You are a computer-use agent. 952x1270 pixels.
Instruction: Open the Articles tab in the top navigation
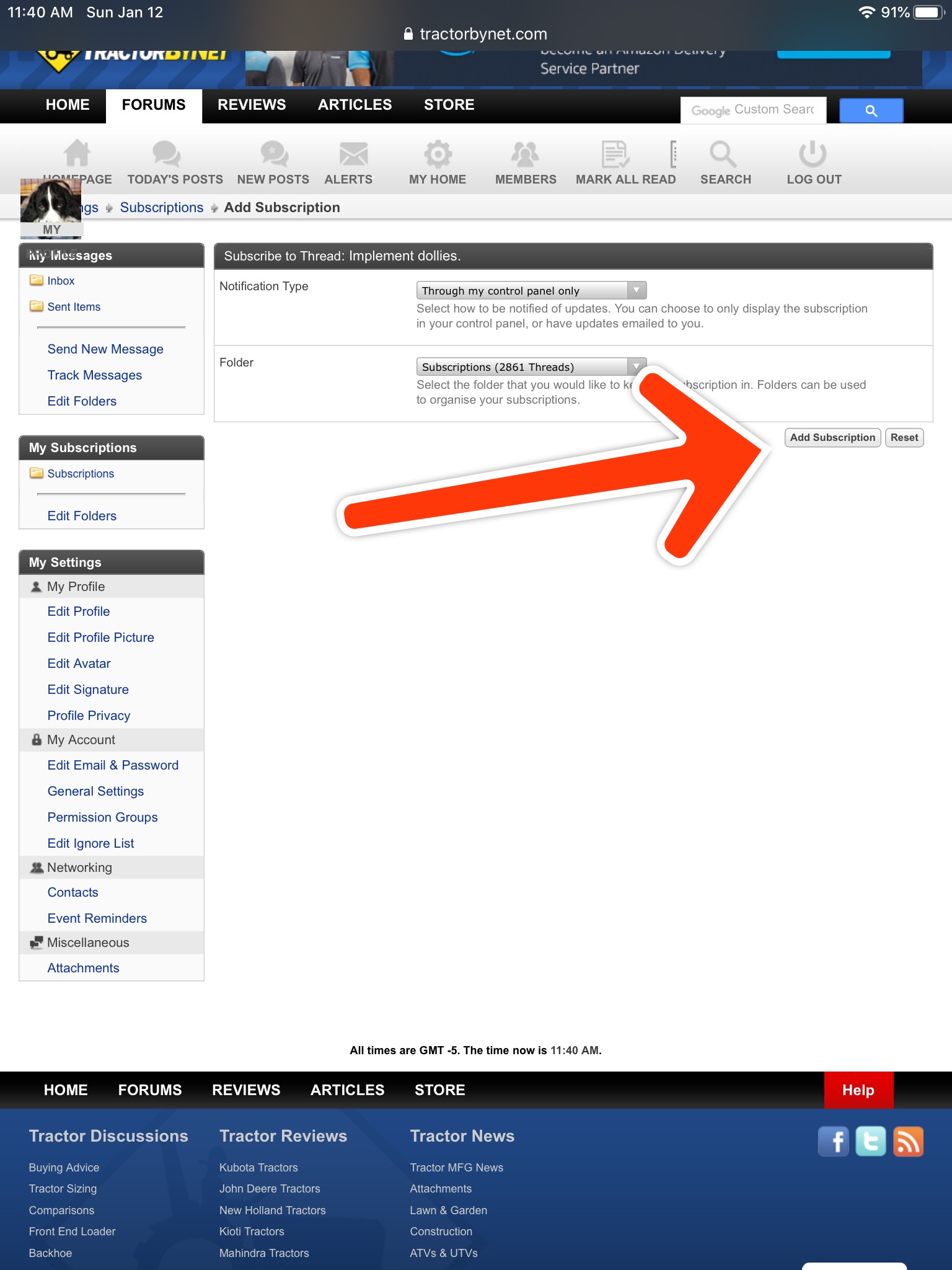355,105
